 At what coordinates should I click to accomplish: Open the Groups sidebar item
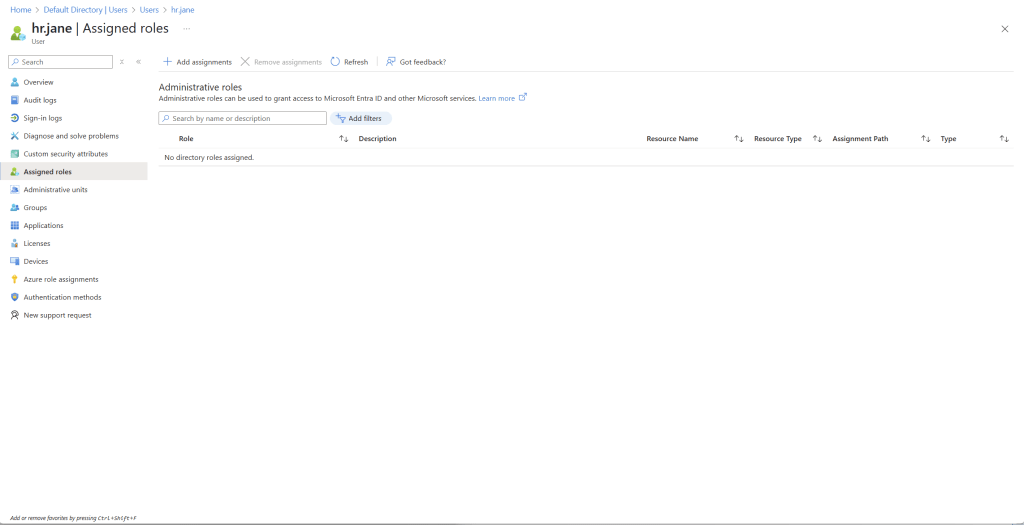[x=35, y=208]
